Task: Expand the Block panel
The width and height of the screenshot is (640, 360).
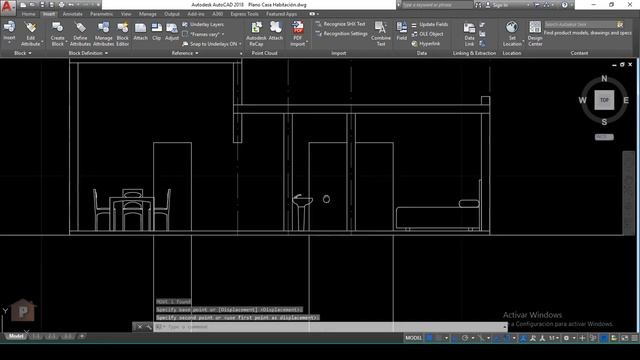Action: click(22, 53)
